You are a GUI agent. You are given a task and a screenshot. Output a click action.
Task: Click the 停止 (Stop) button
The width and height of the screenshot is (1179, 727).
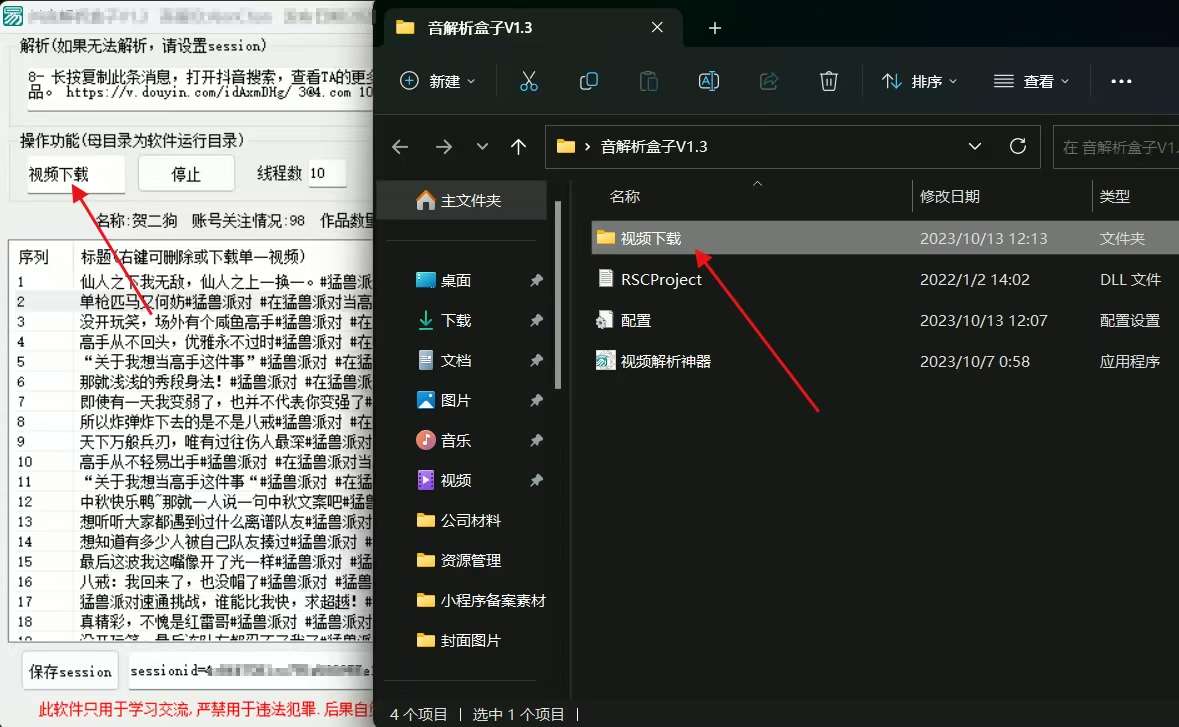point(186,174)
